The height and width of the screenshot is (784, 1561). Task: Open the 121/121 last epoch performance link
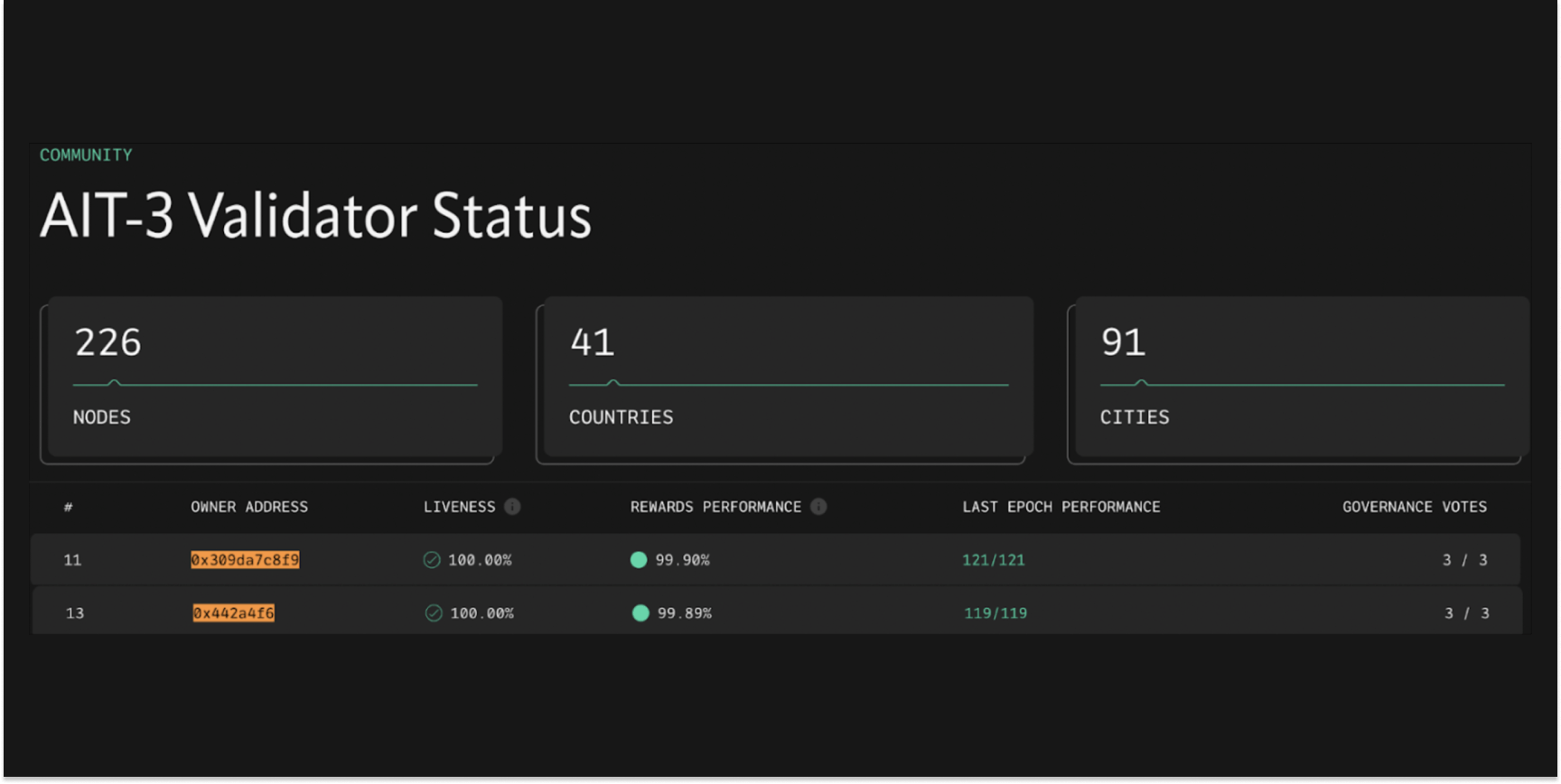994,560
